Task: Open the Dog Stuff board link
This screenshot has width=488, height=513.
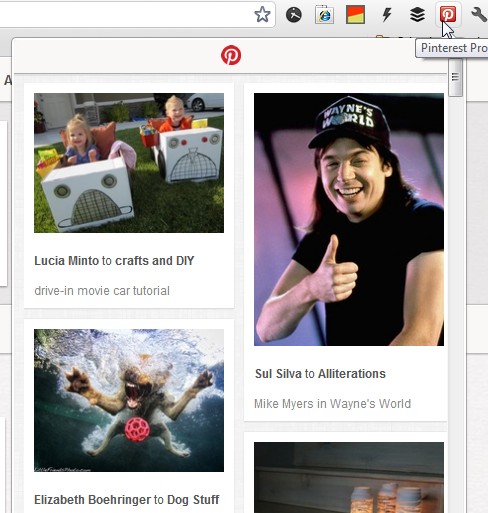Action: (193, 500)
